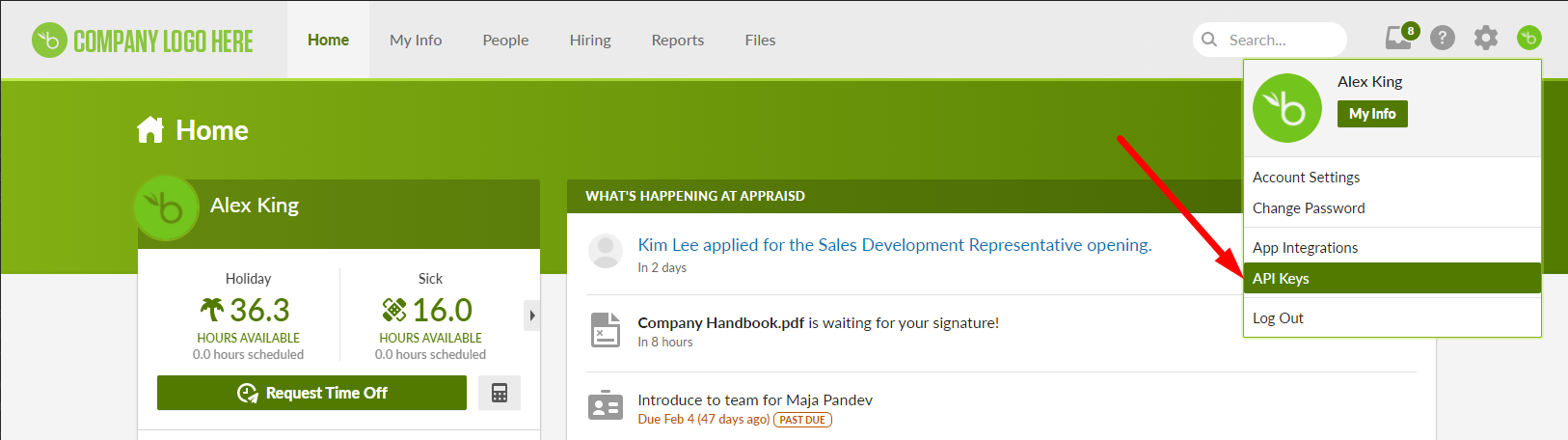Open the inbox notifications icon with badge

1401,37
